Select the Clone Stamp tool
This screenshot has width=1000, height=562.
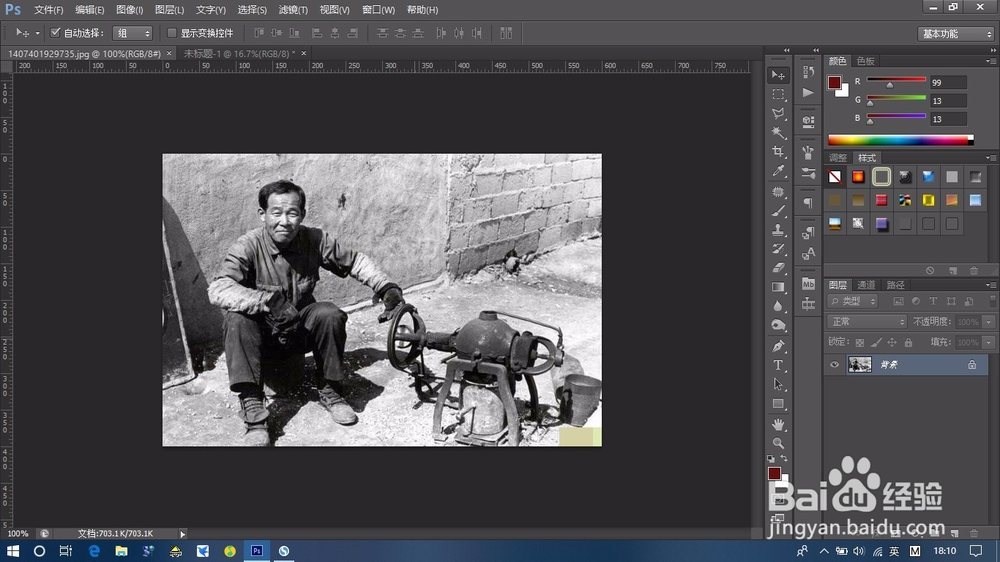(x=778, y=230)
